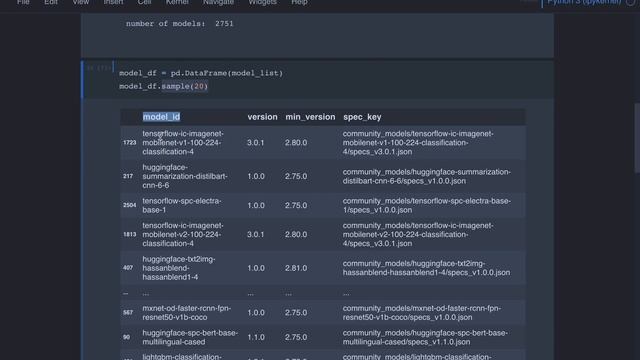Image resolution: width=640 pixels, height=360 pixels.
Task: Click min_version 2.81.0 in row 407
Action: 296,268
